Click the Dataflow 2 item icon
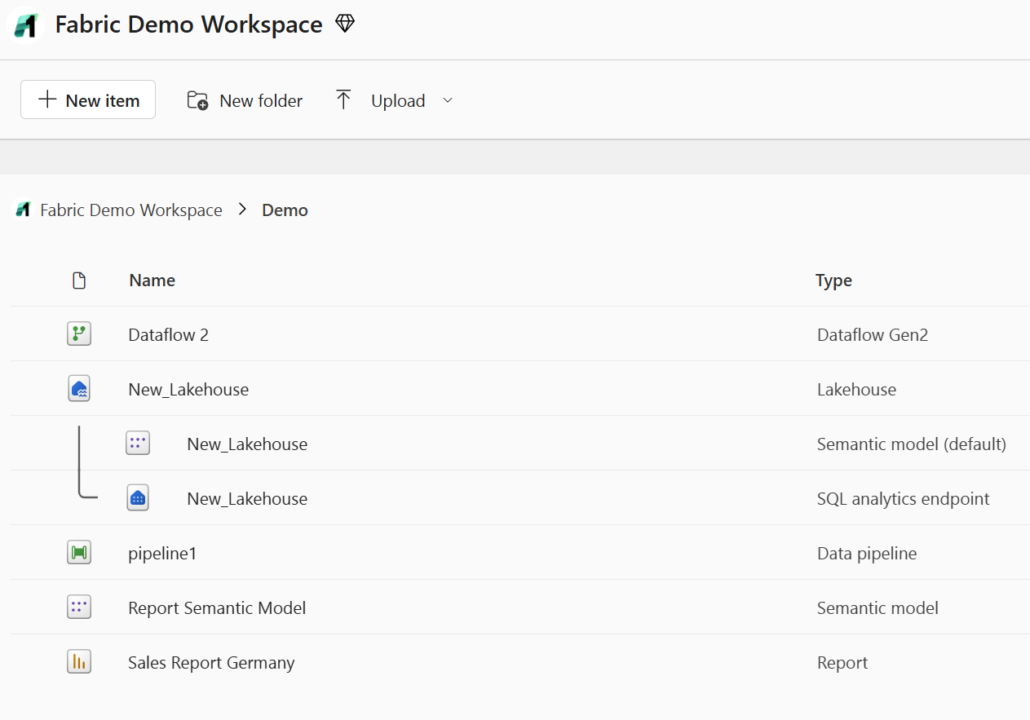Viewport: 1030px width, 720px height. tap(79, 334)
